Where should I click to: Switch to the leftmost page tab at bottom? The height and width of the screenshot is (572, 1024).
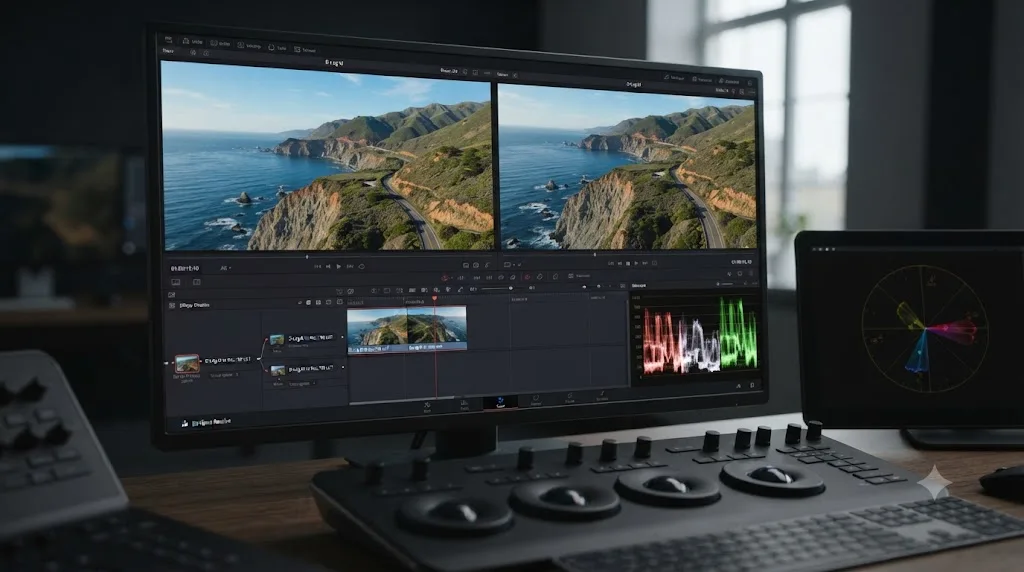click(x=427, y=407)
